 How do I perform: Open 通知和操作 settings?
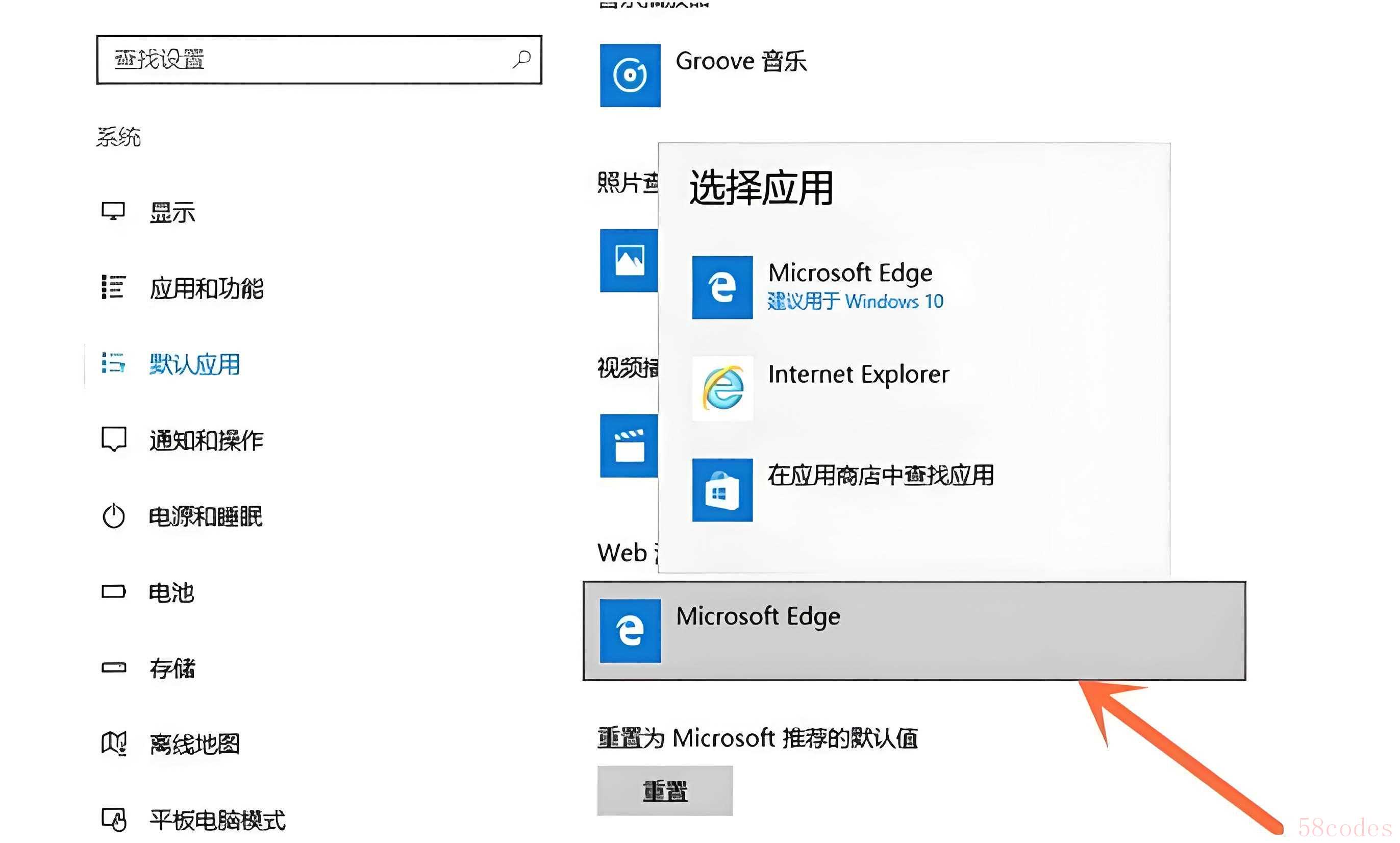point(206,440)
